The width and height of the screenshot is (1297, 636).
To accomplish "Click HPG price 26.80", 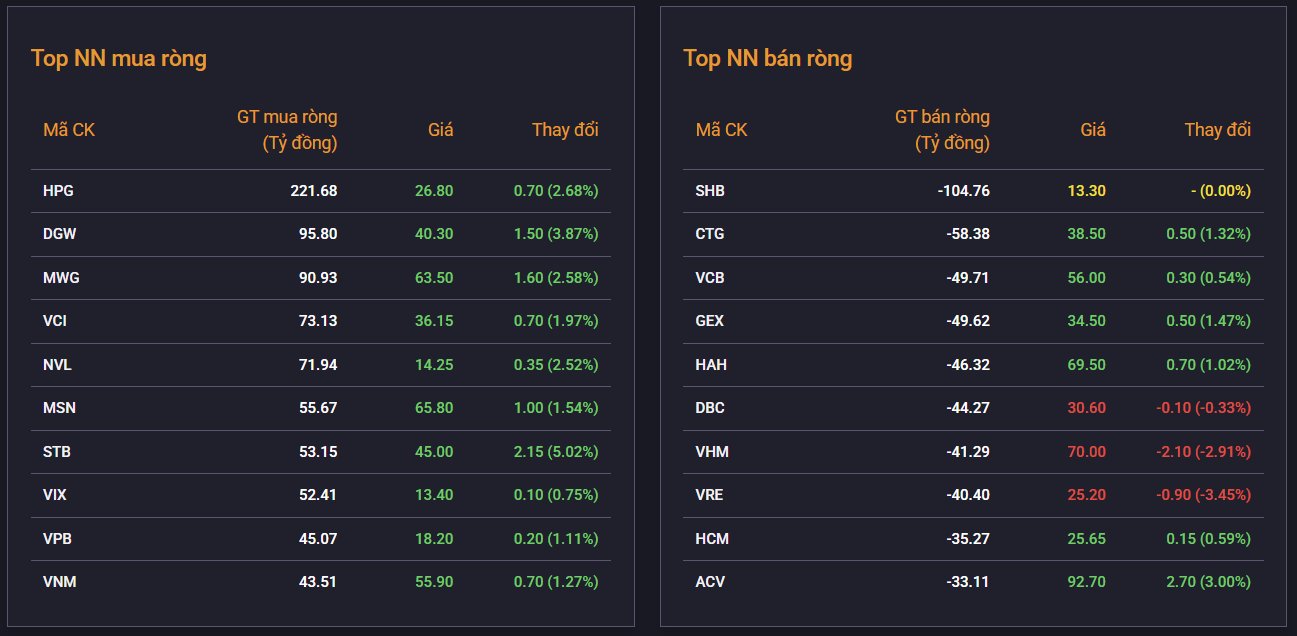I will click(x=434, y=191).
